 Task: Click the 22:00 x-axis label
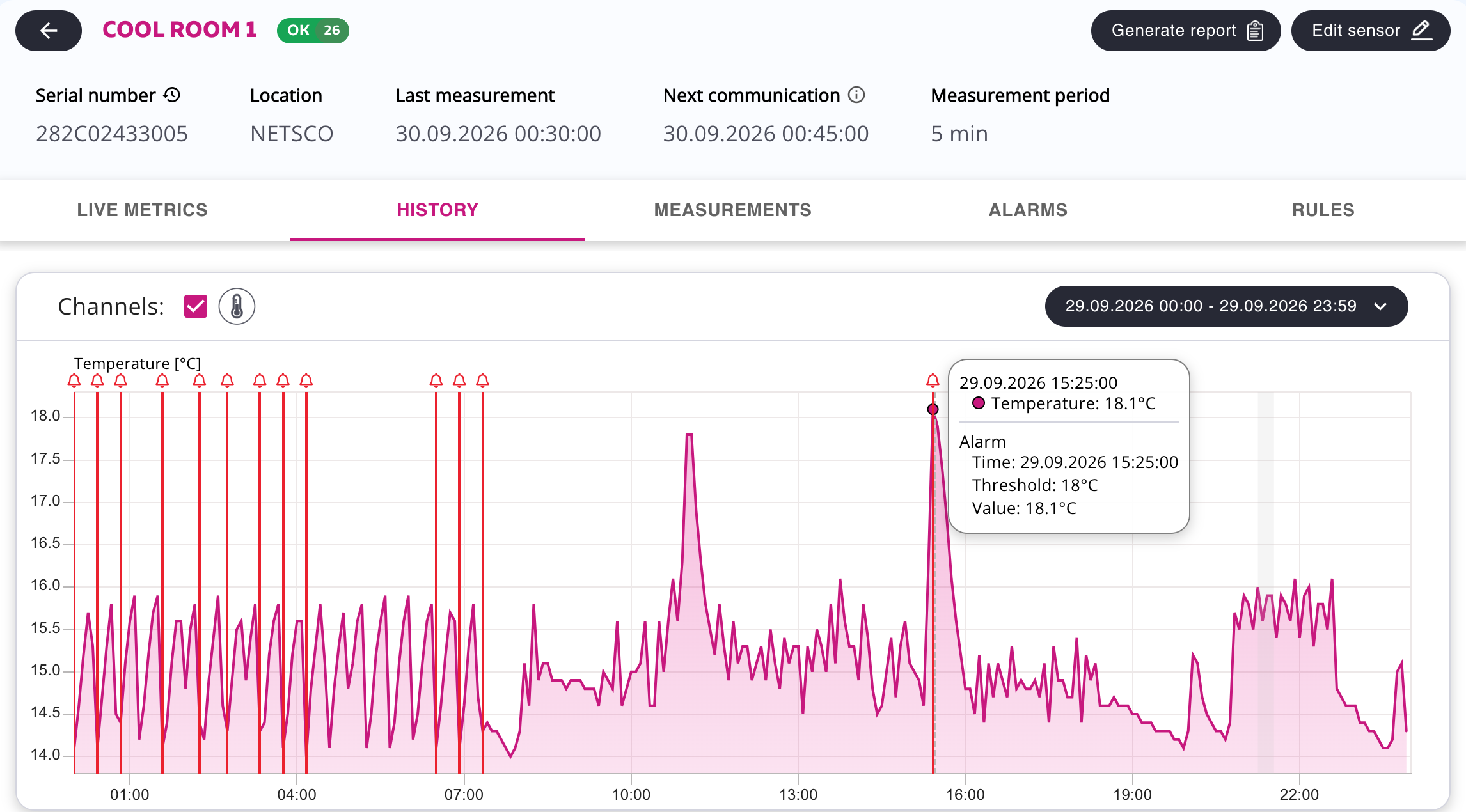click(x=1299, y=795)
